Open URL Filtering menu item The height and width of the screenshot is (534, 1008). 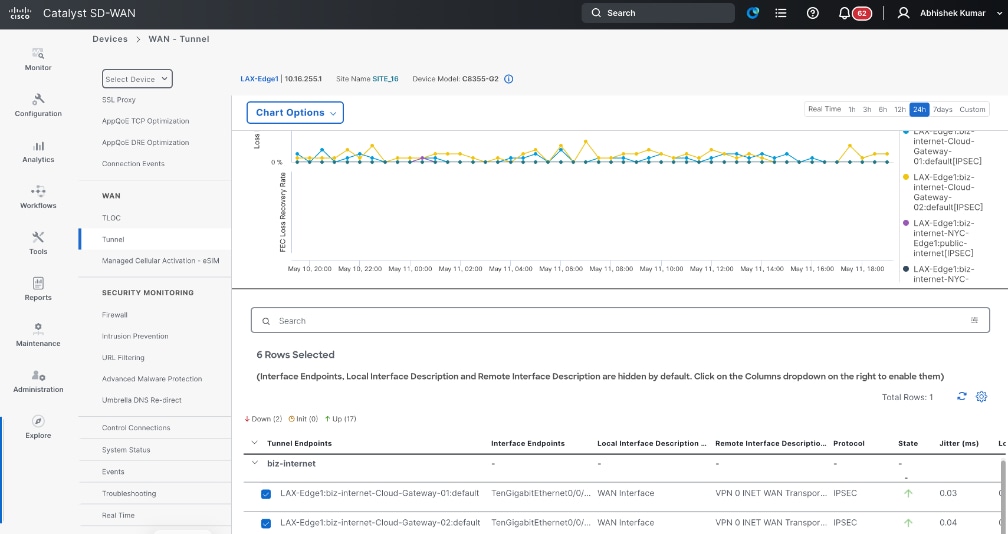pos(123,357)
